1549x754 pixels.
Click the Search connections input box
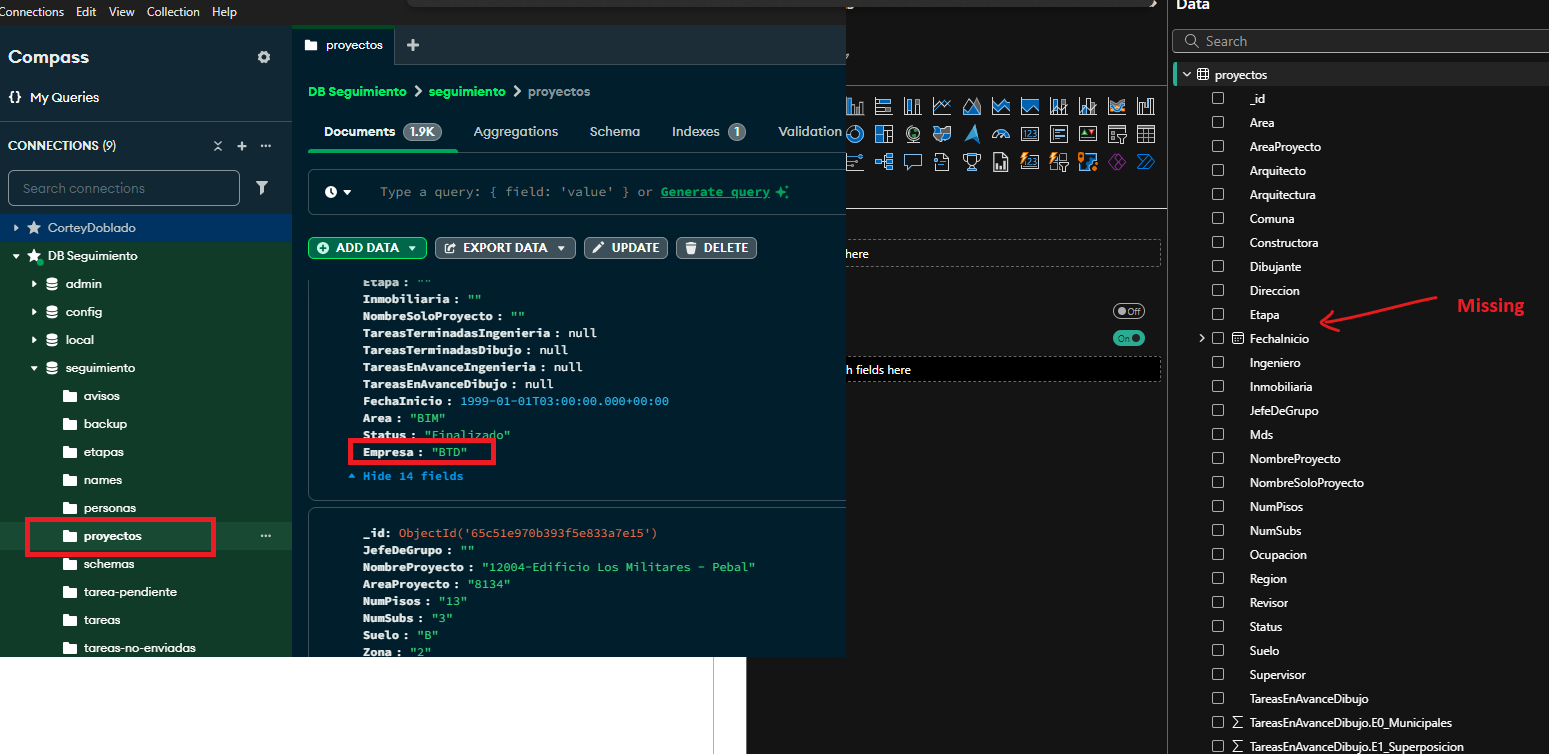click(x=124, y=188)
